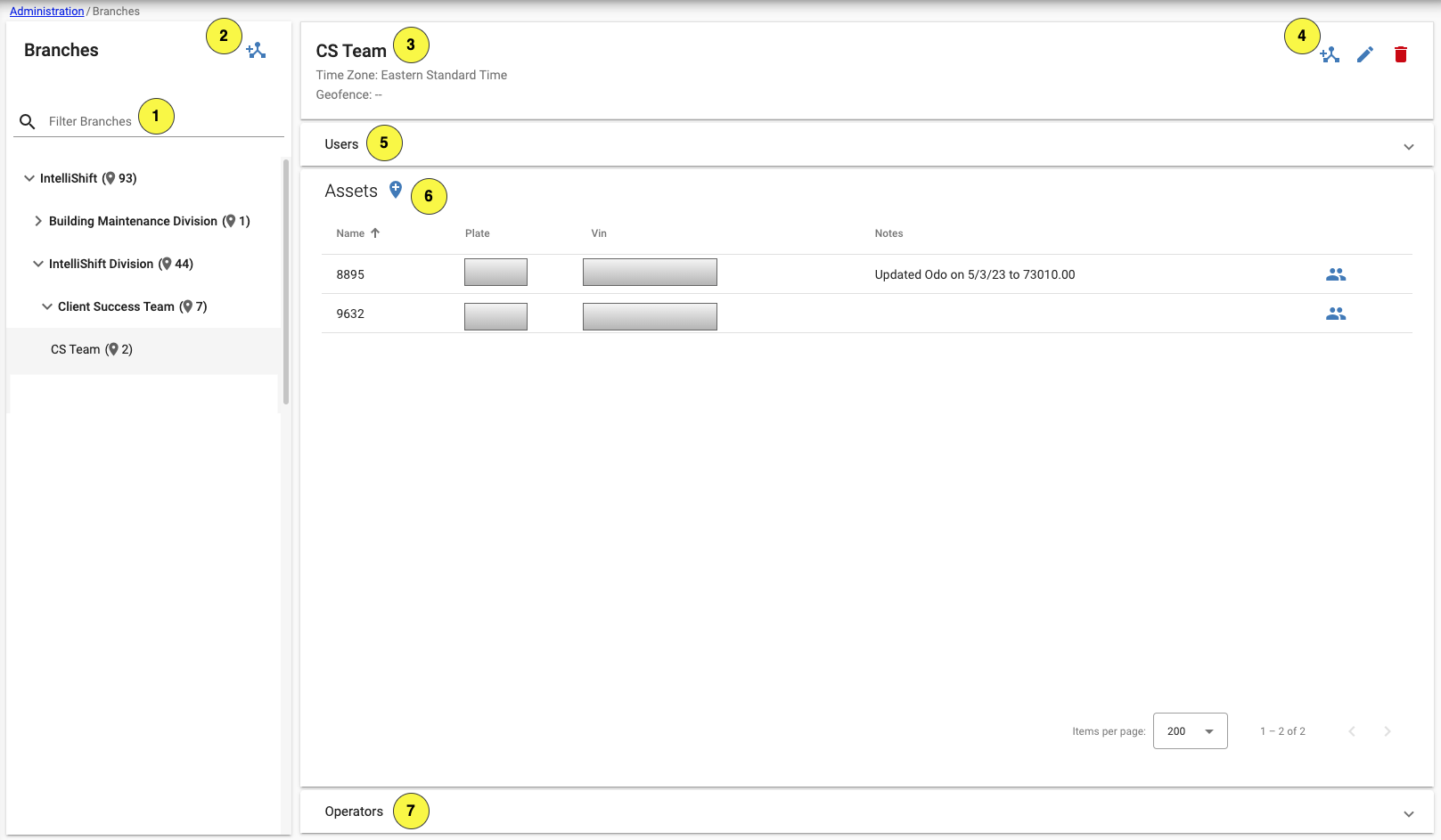Select IntelliShift Division branch label

(x=102, y=264)
